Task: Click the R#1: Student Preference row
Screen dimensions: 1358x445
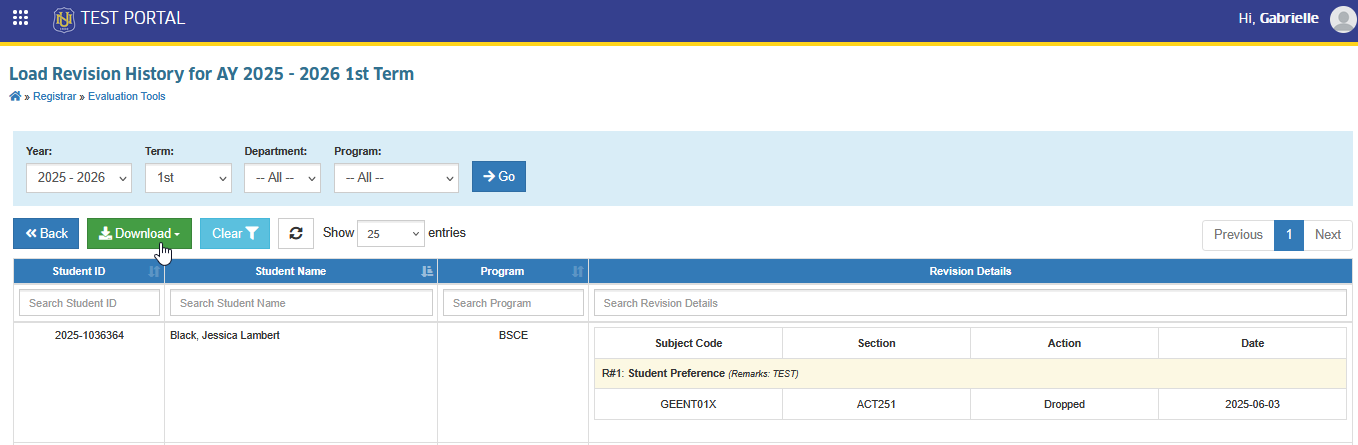Action: [970, 374]
